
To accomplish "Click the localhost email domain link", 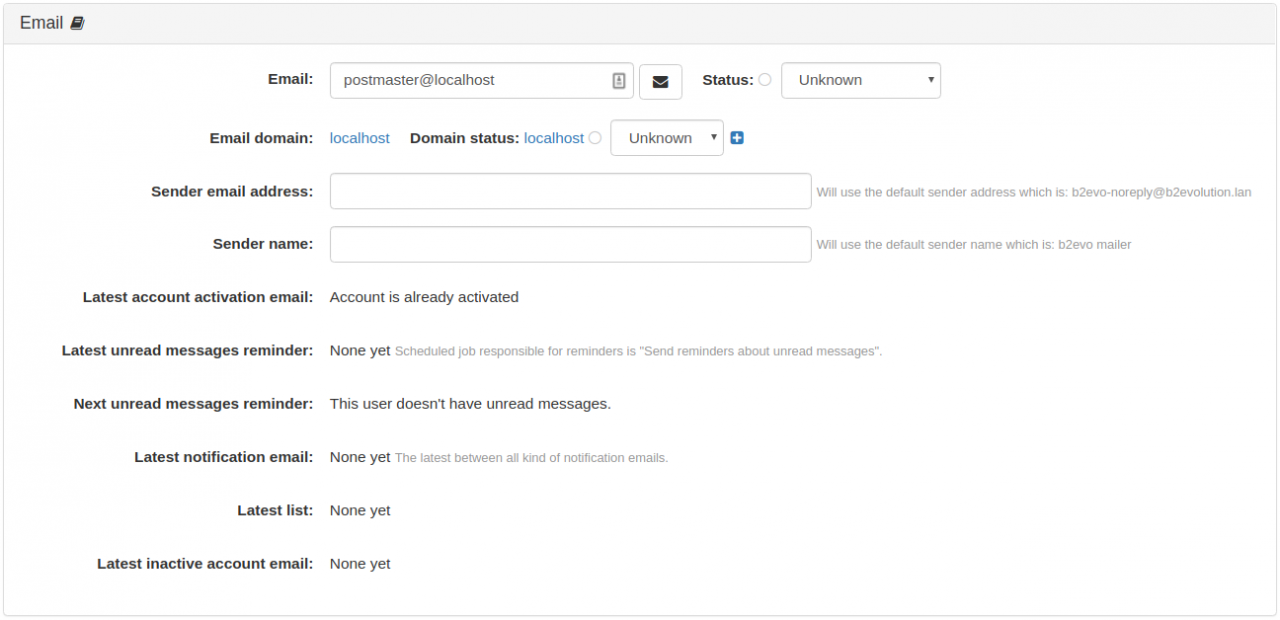I will 360,138.
